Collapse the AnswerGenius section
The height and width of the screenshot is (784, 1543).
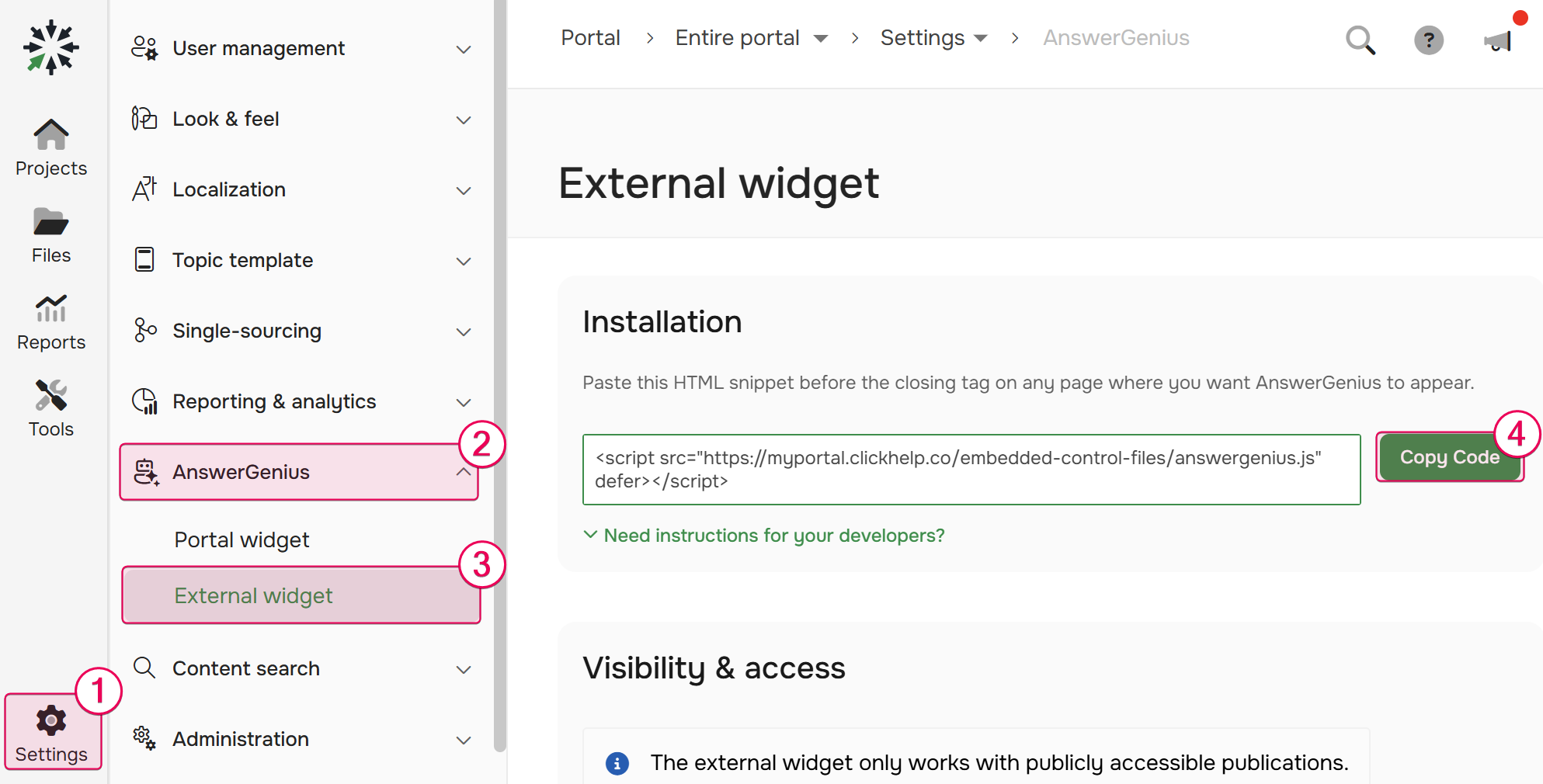coord(464,471)
